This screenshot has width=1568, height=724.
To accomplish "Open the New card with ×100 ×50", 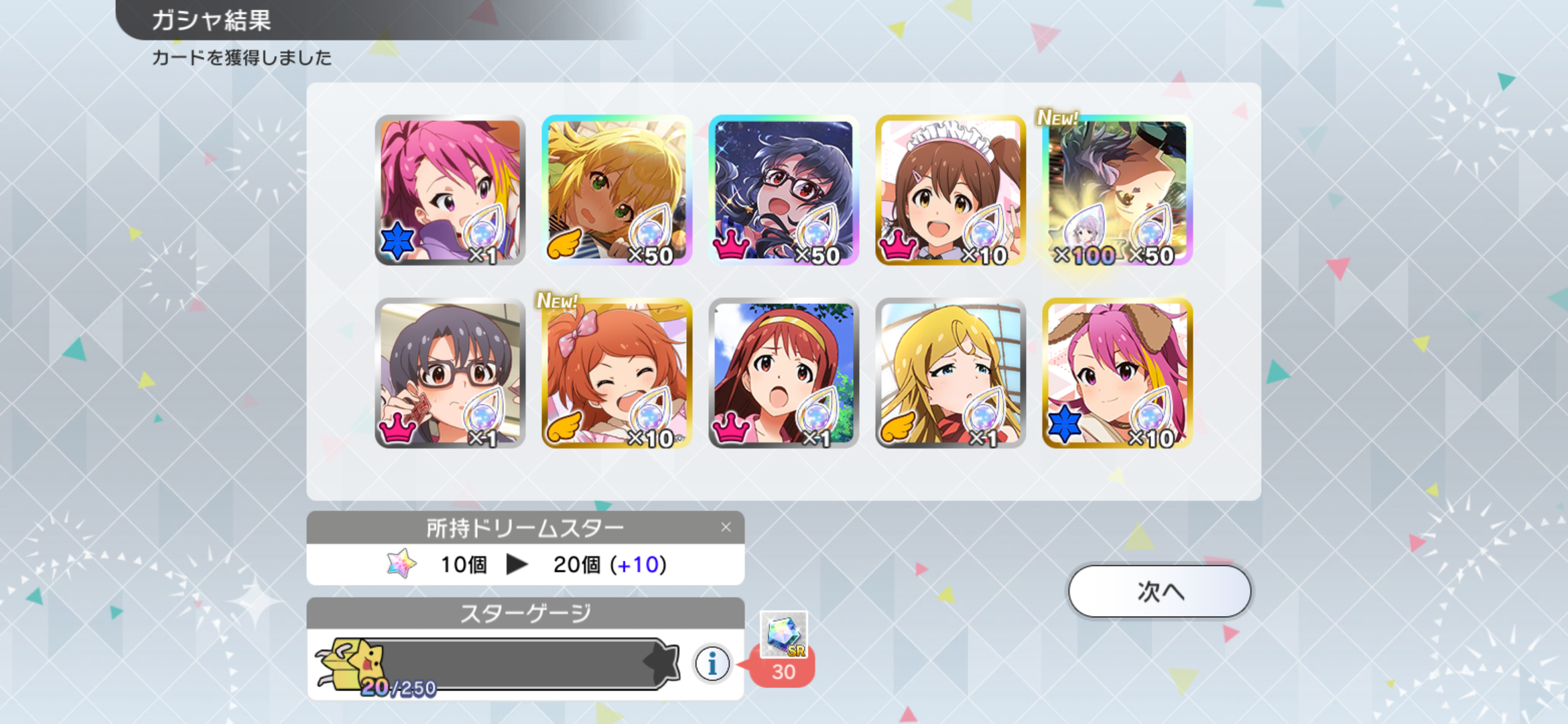I will coord(1117,190).
